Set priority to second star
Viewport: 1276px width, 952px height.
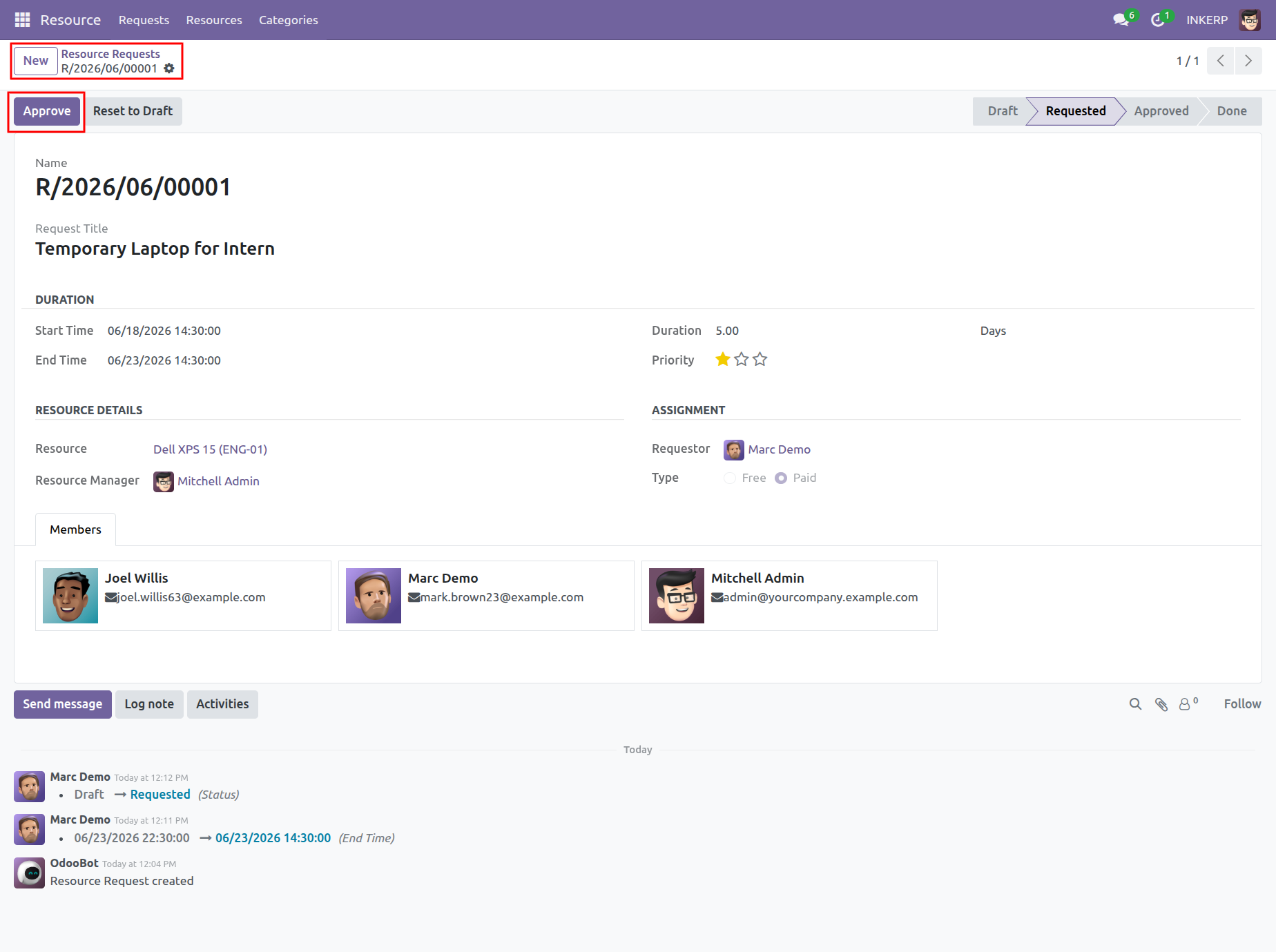[742, 360]
